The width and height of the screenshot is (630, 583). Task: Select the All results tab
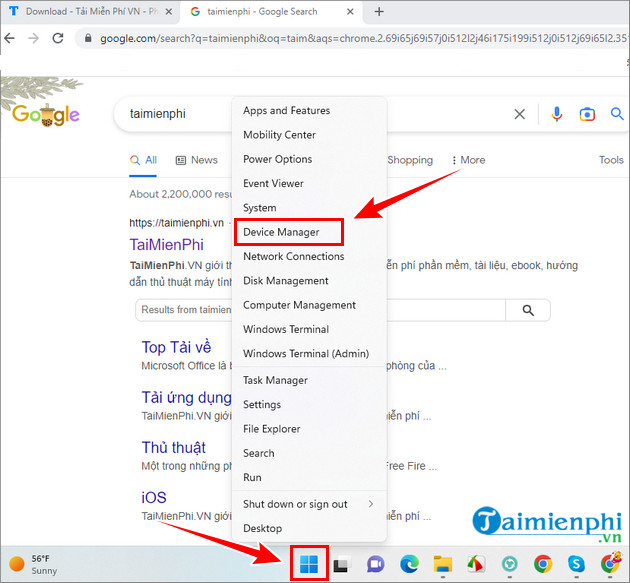[143, 160]
